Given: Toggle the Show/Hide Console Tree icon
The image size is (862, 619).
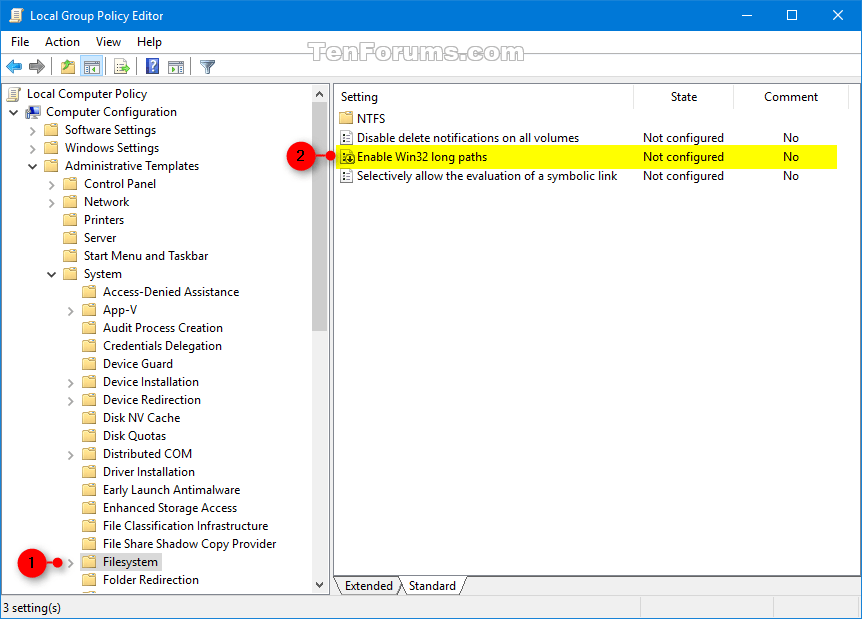Looking at the screenshot, I should tap(90, 66).
